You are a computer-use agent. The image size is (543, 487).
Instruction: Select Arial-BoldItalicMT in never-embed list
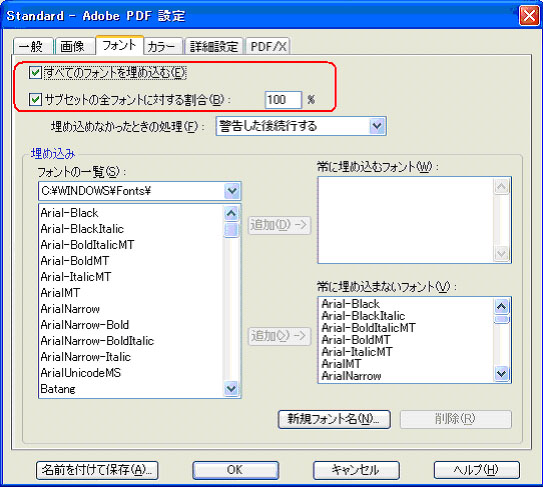(x=368, y=328)
